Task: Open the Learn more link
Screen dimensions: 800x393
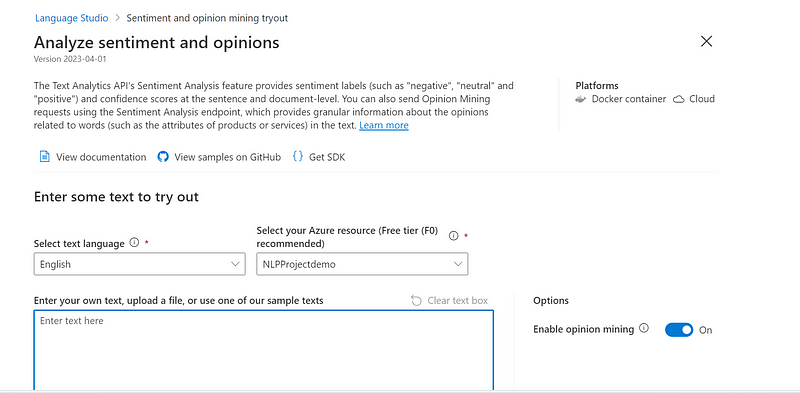Action: 384,125
